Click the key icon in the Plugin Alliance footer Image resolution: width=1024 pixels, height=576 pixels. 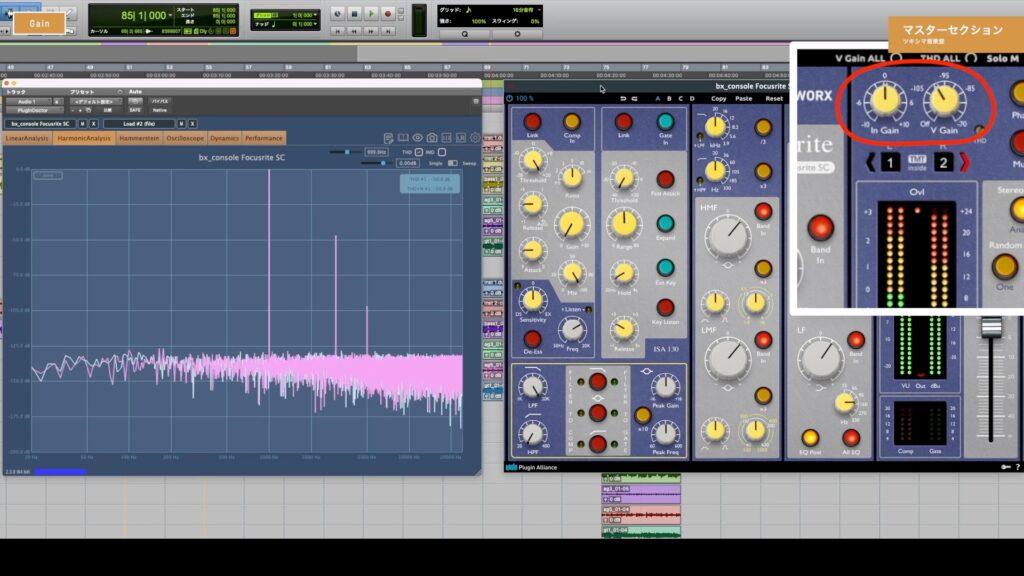pos(1006,467)
